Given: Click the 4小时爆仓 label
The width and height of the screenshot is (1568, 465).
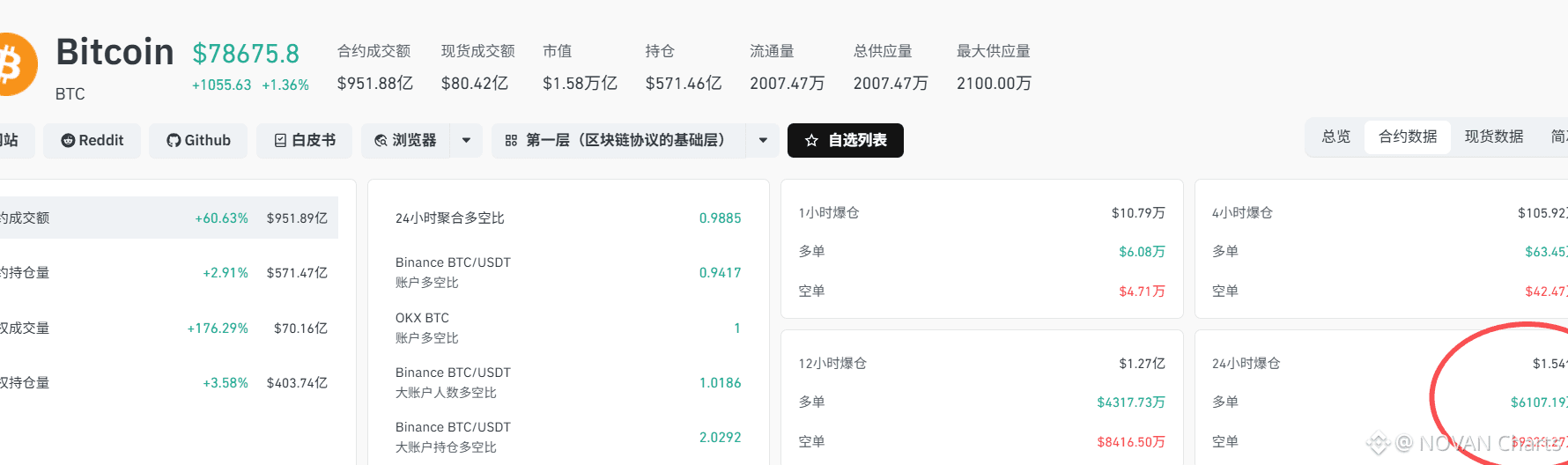Looking at the screenshot, I should [x=1242, y=212].
